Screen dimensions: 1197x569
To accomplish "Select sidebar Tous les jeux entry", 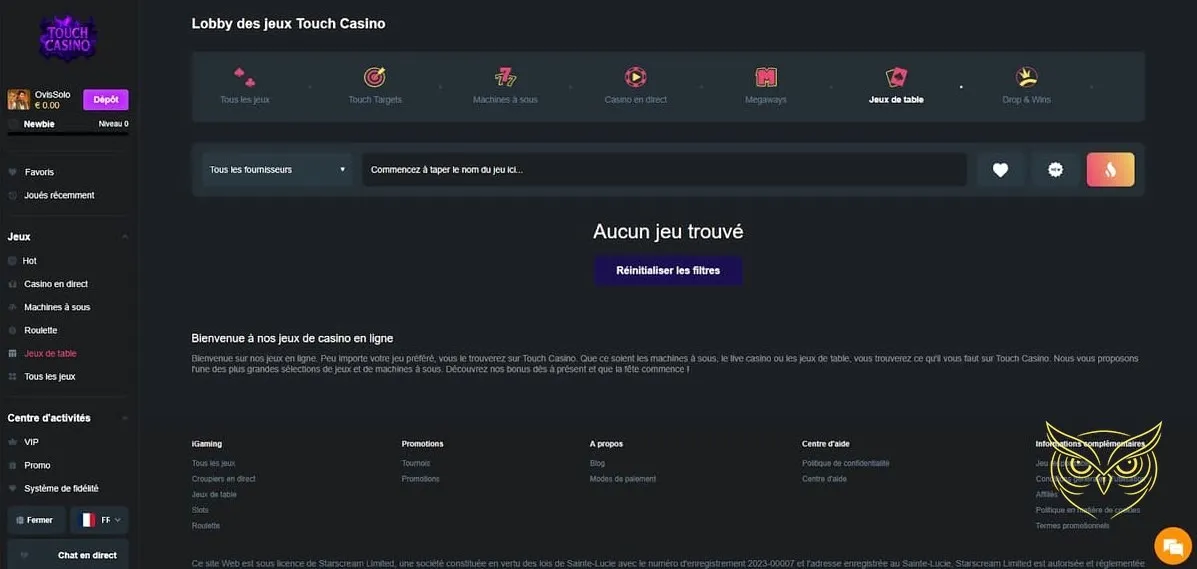I will 50,377.
